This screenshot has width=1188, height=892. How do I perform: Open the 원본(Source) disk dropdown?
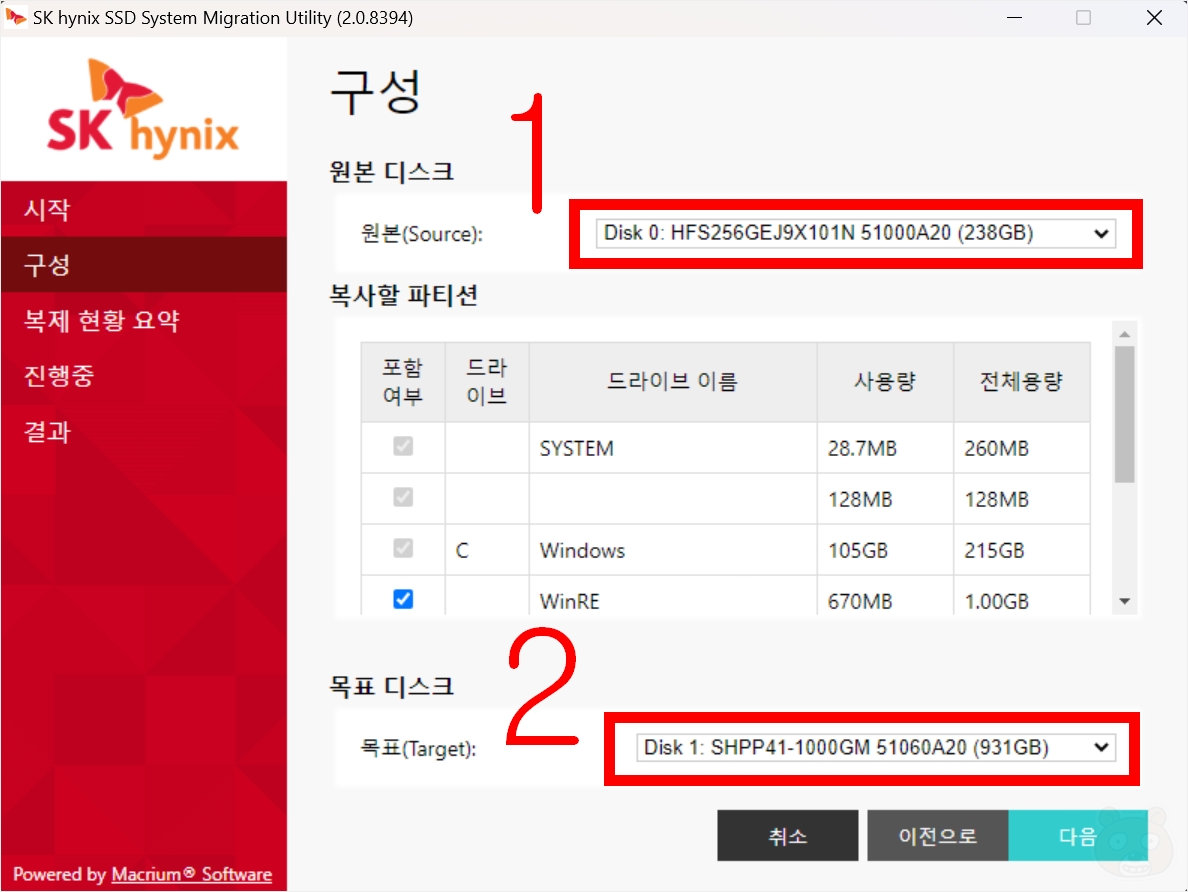click(855, 233)
